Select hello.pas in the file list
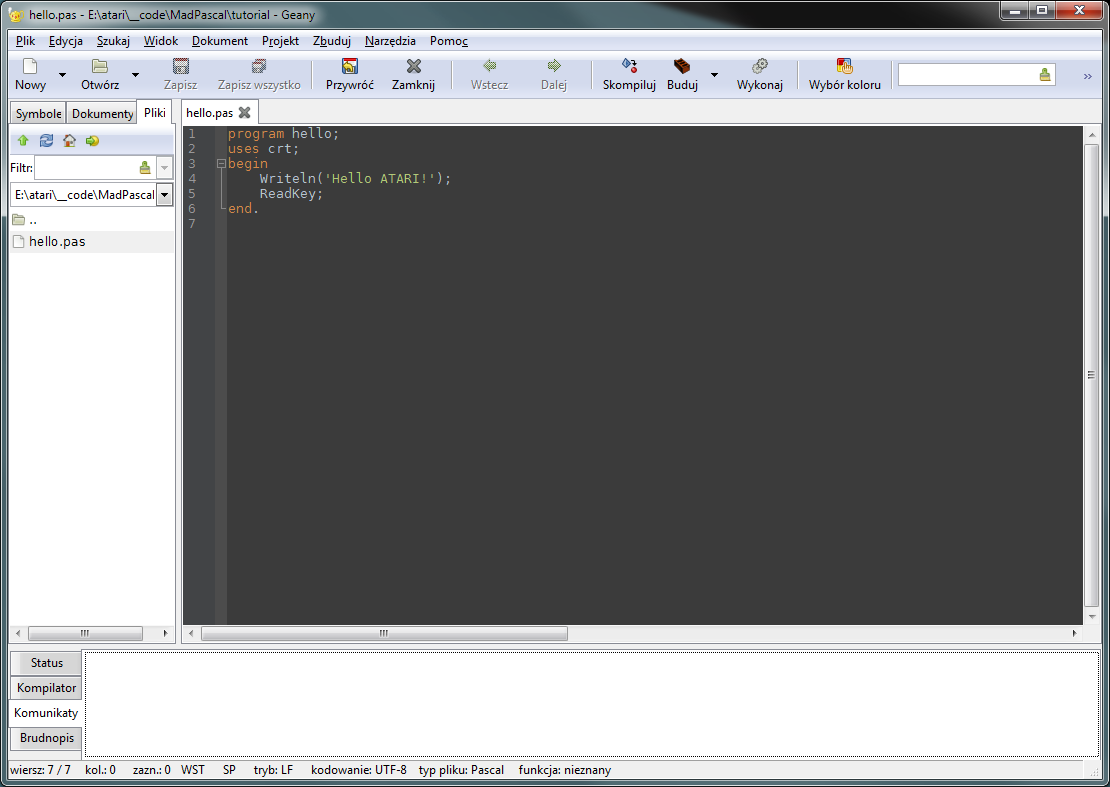Image resolution: width=1110 pixels, height=787 pixels. click(x=57, y=241)
